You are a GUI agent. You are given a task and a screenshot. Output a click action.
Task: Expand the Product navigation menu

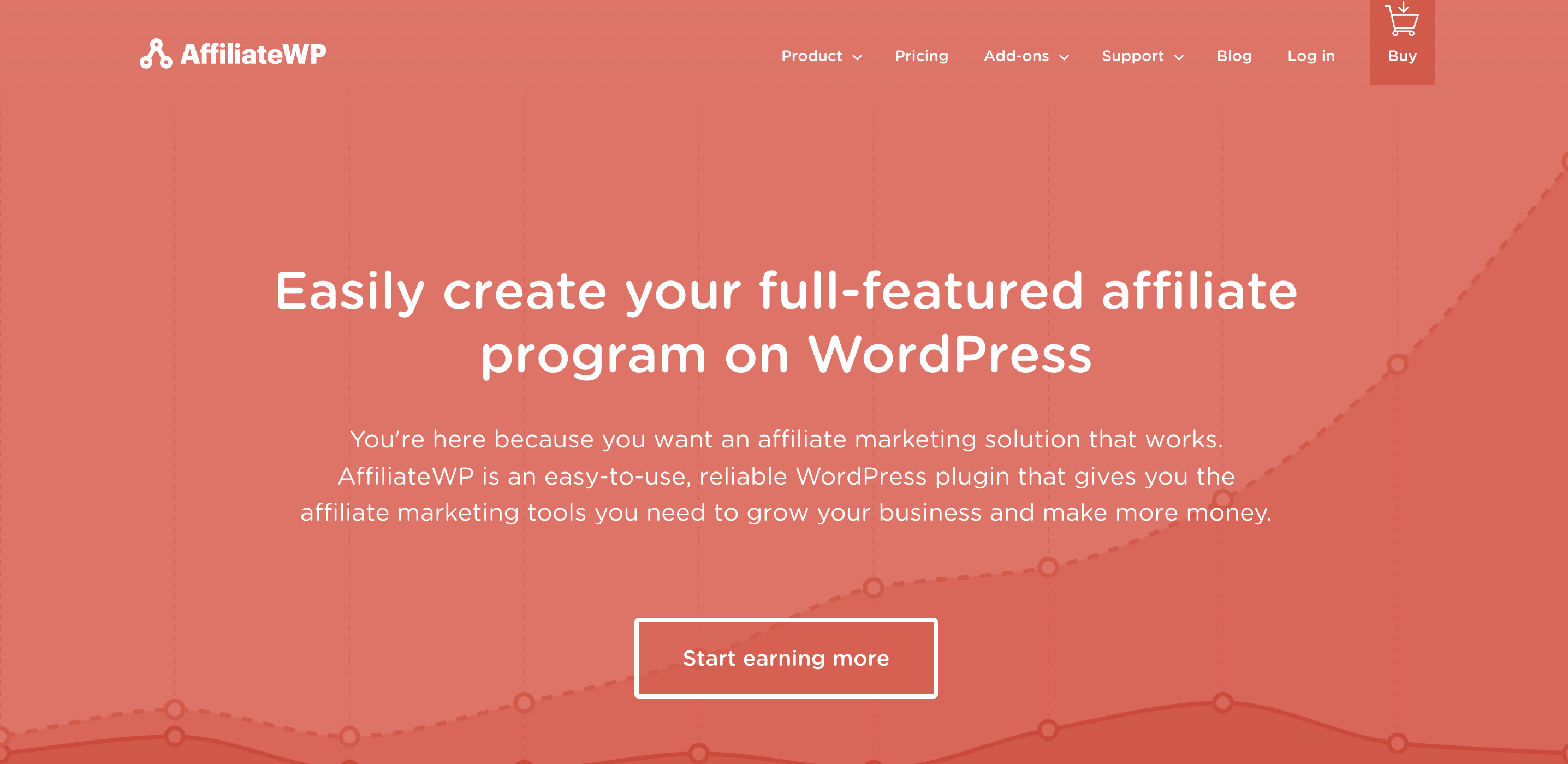coord(820,56)
